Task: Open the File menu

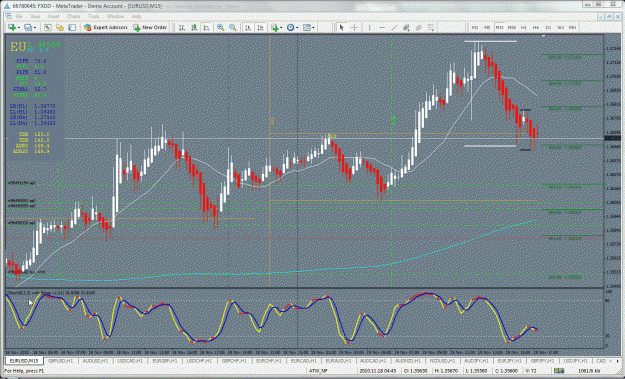Action: [x=19, y=16]
